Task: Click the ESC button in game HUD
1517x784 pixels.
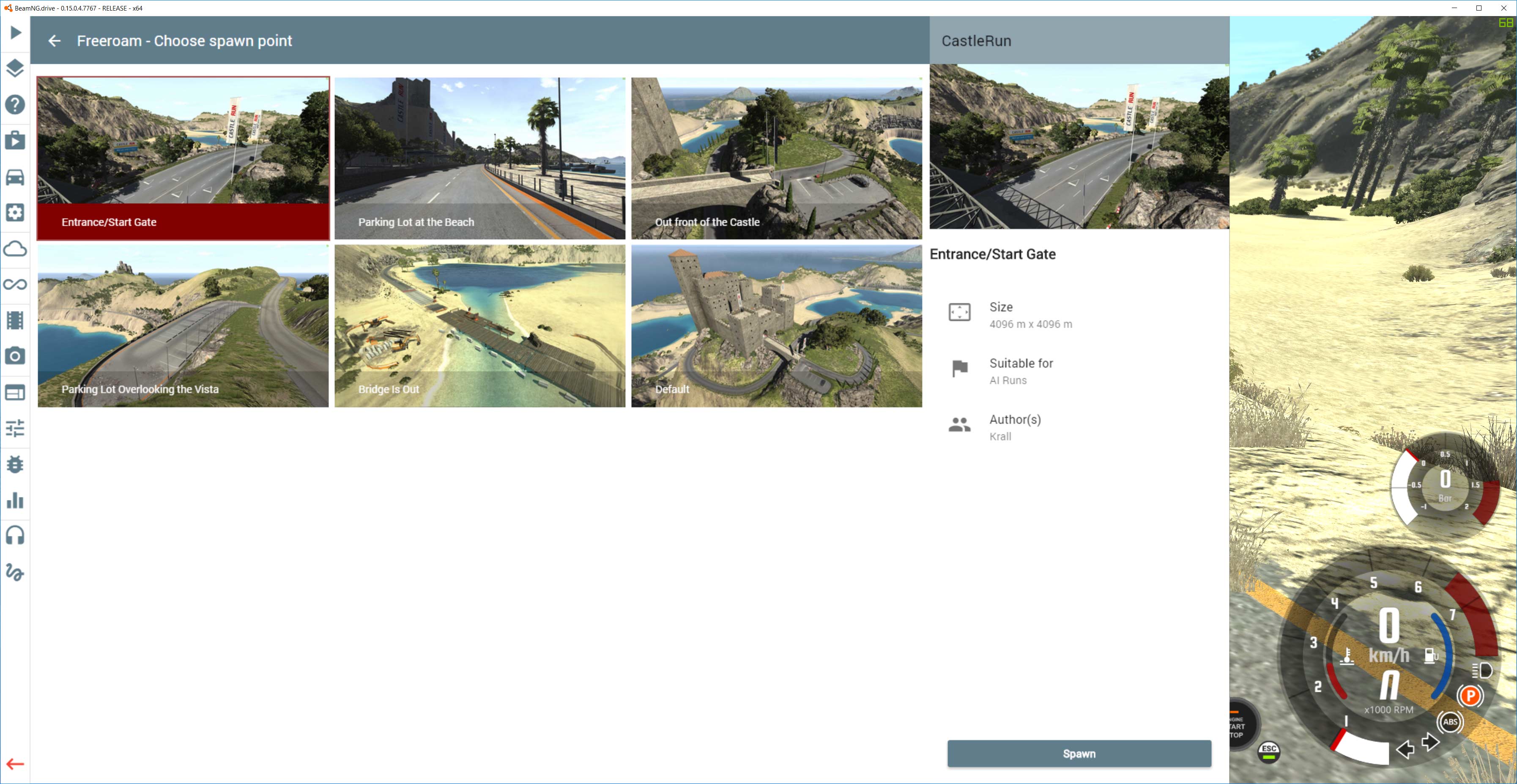Action: 1269,751
